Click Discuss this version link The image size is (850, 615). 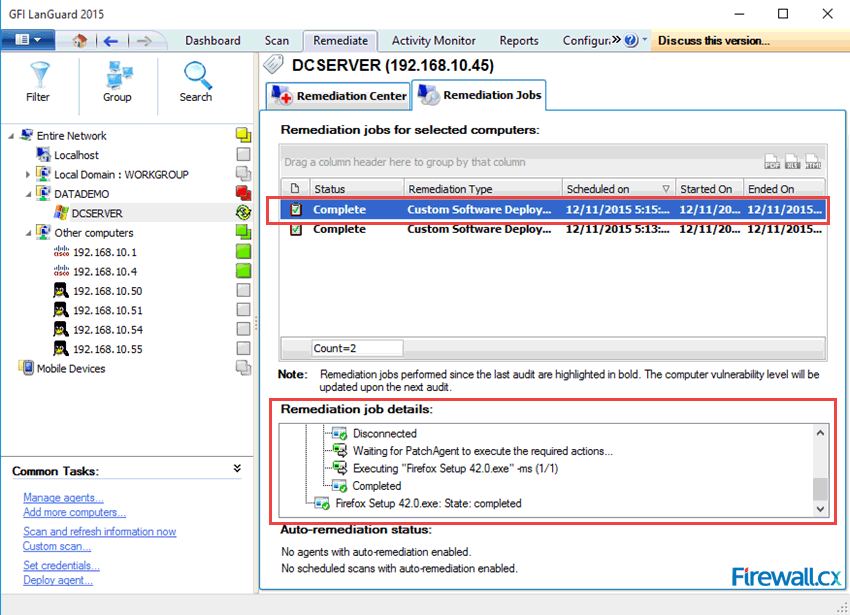[x=713, y=41]
